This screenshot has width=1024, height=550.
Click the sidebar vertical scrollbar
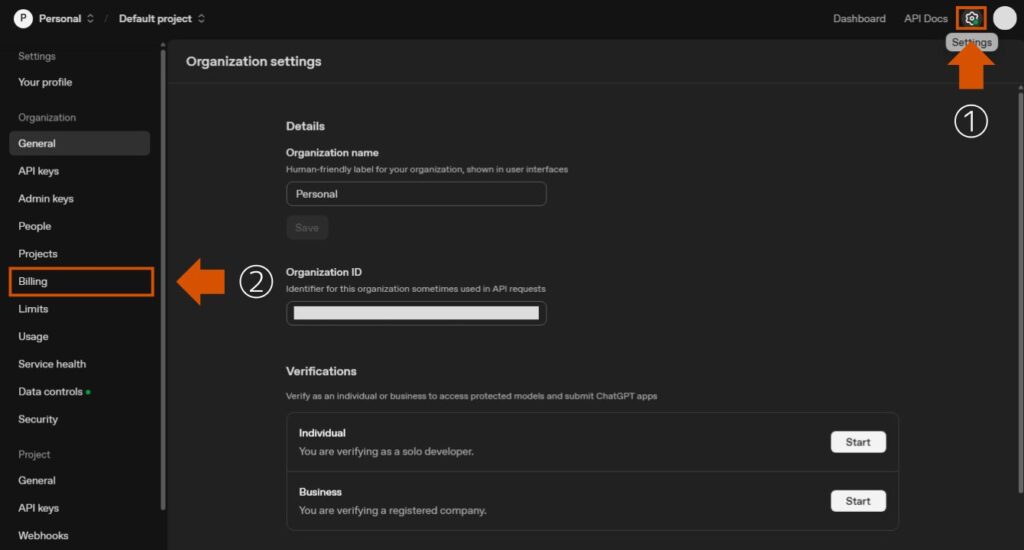(163, 280)
